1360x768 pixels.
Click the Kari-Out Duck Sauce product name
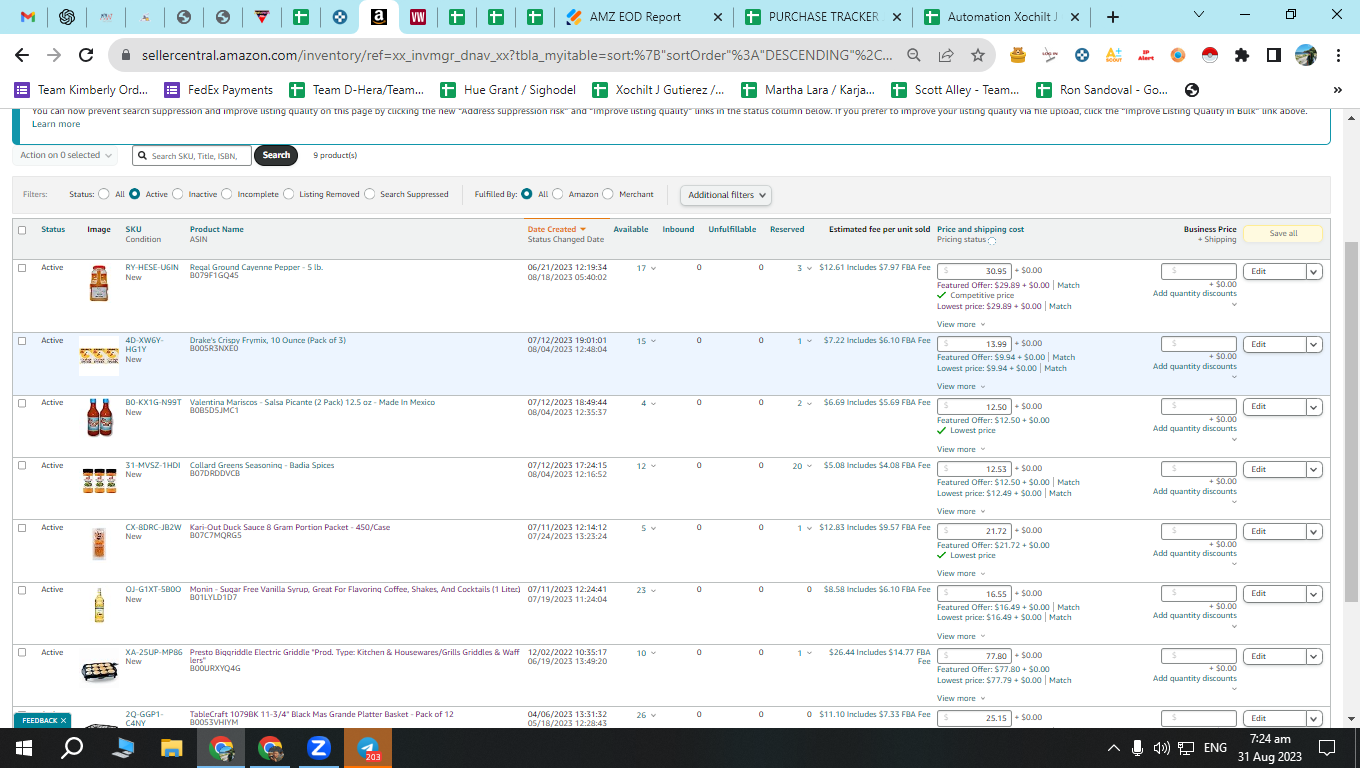tap(290, 527)
